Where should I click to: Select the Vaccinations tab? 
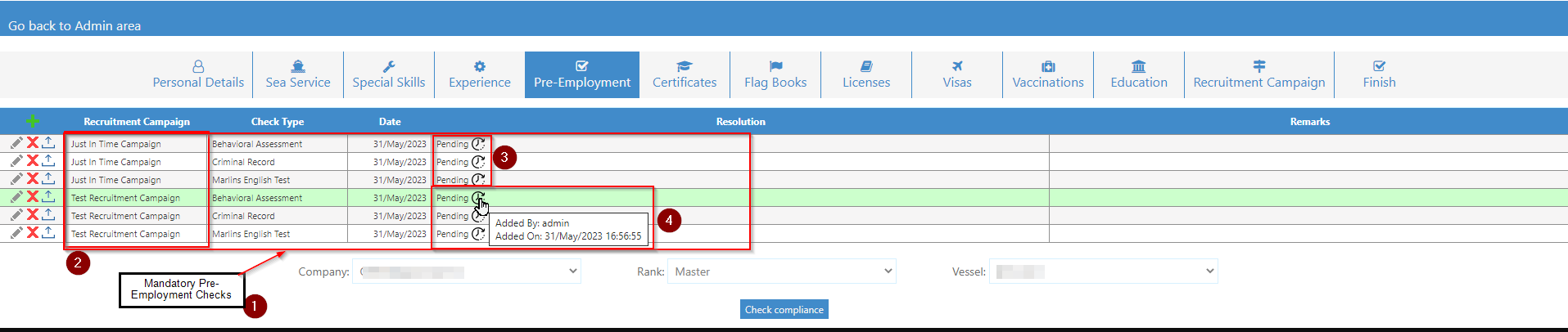(1048, 74)
